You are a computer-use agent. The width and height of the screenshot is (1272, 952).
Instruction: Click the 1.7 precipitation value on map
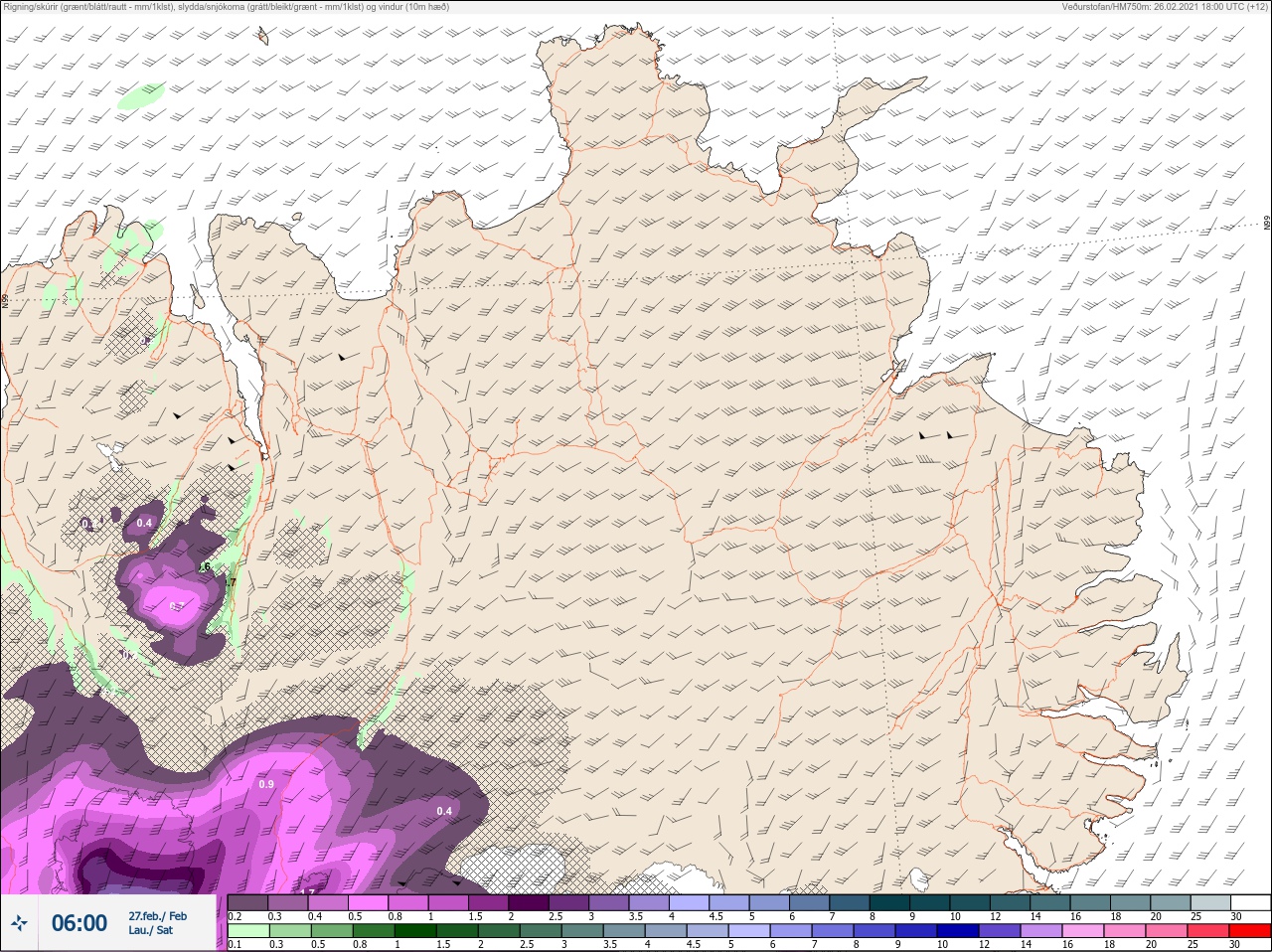(x=309, y=891)
